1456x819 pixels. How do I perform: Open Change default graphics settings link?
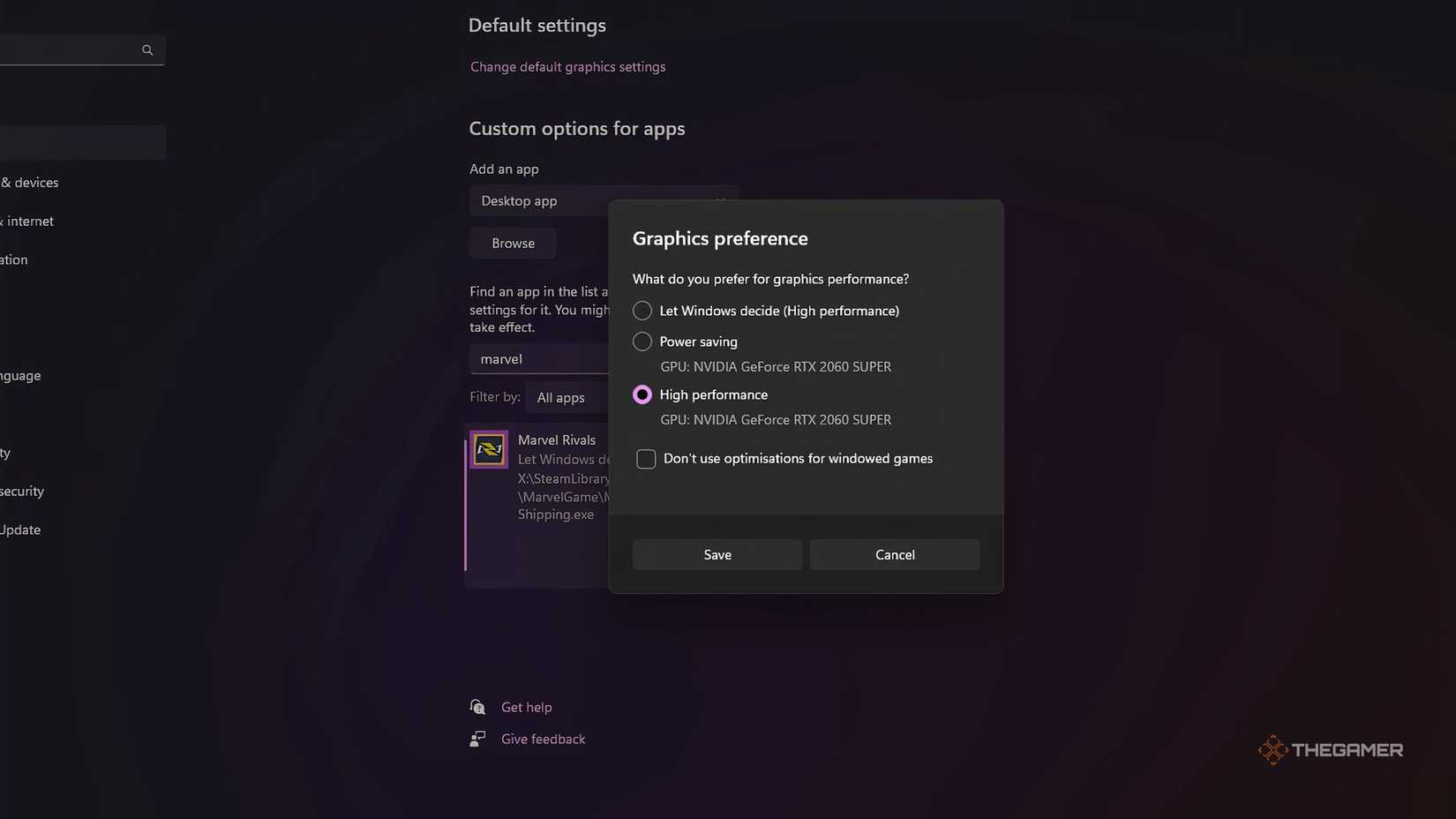coord(567,67)
